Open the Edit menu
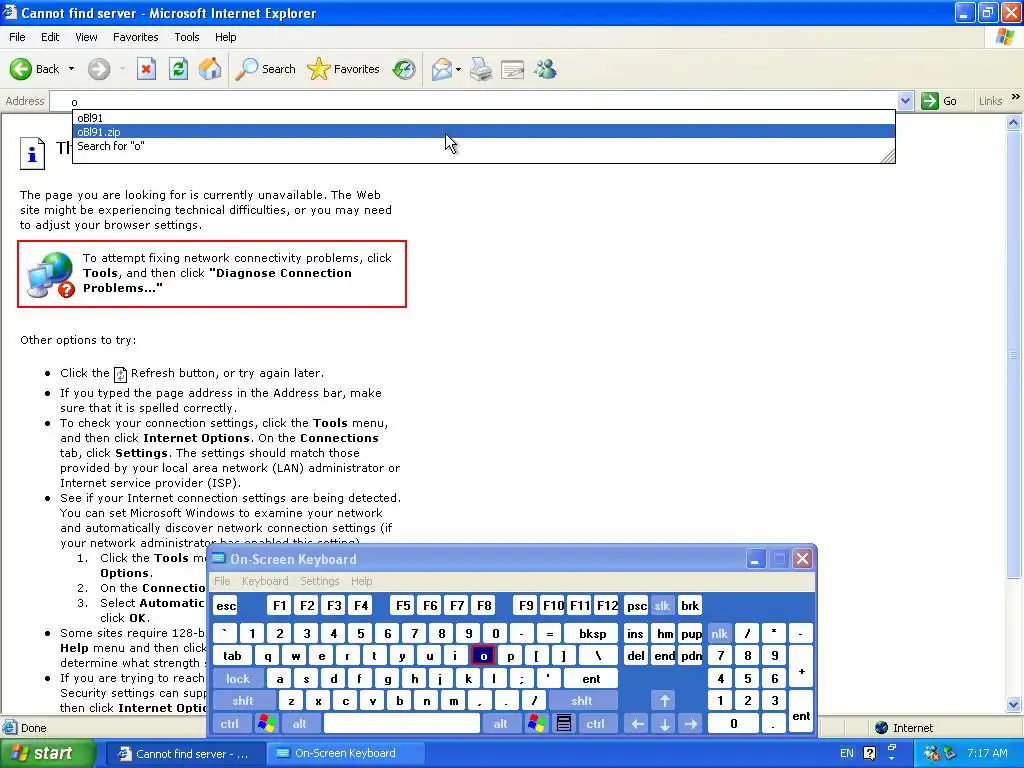 (50, 37)
